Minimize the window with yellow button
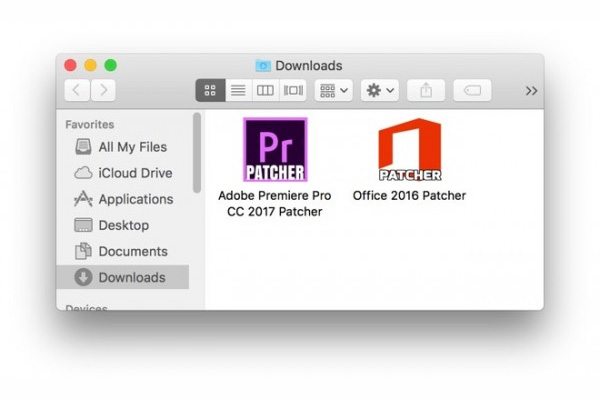600x400 pixels. (91, 65)
